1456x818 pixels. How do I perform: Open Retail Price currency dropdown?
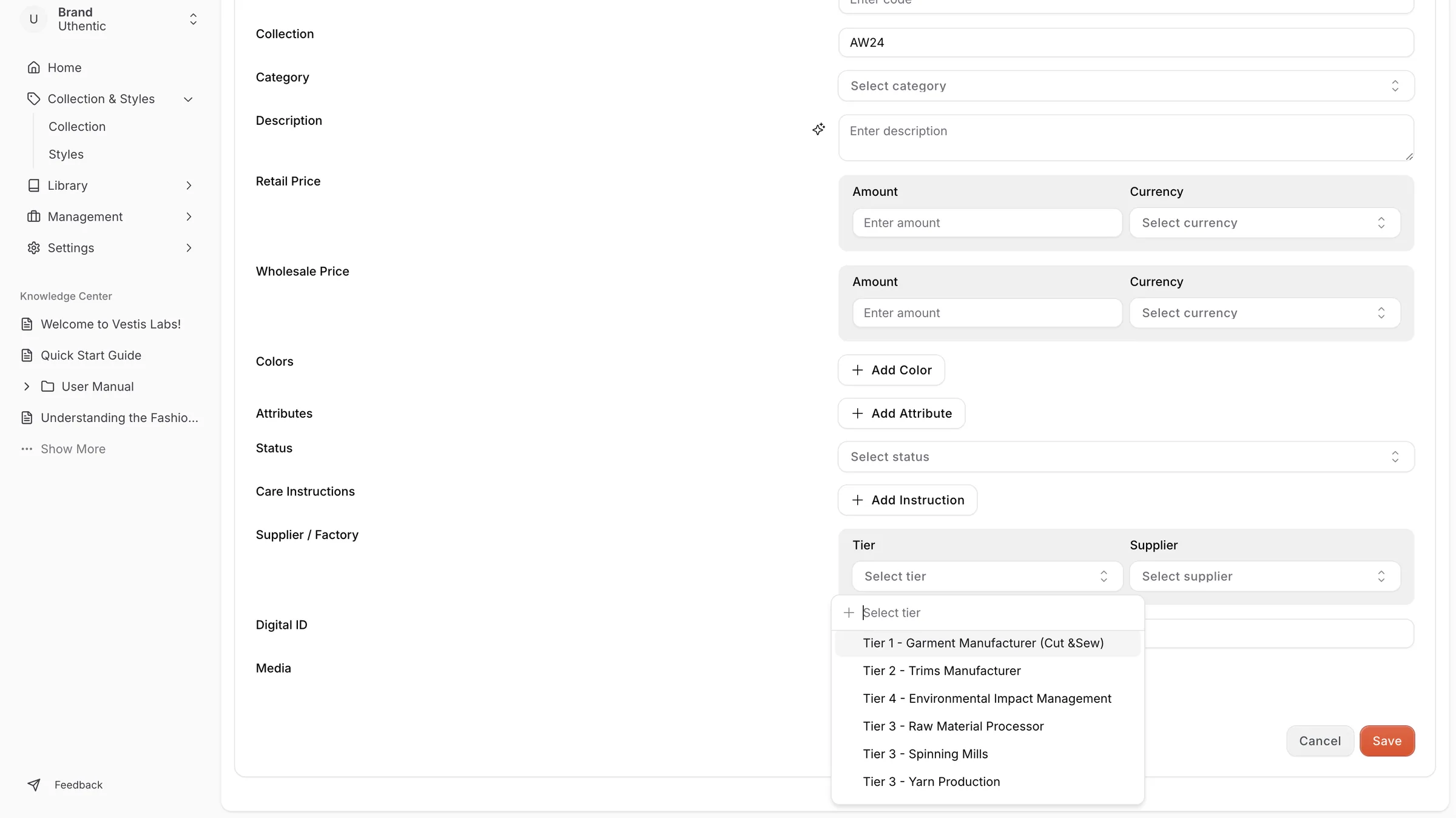click(1265, 223)
